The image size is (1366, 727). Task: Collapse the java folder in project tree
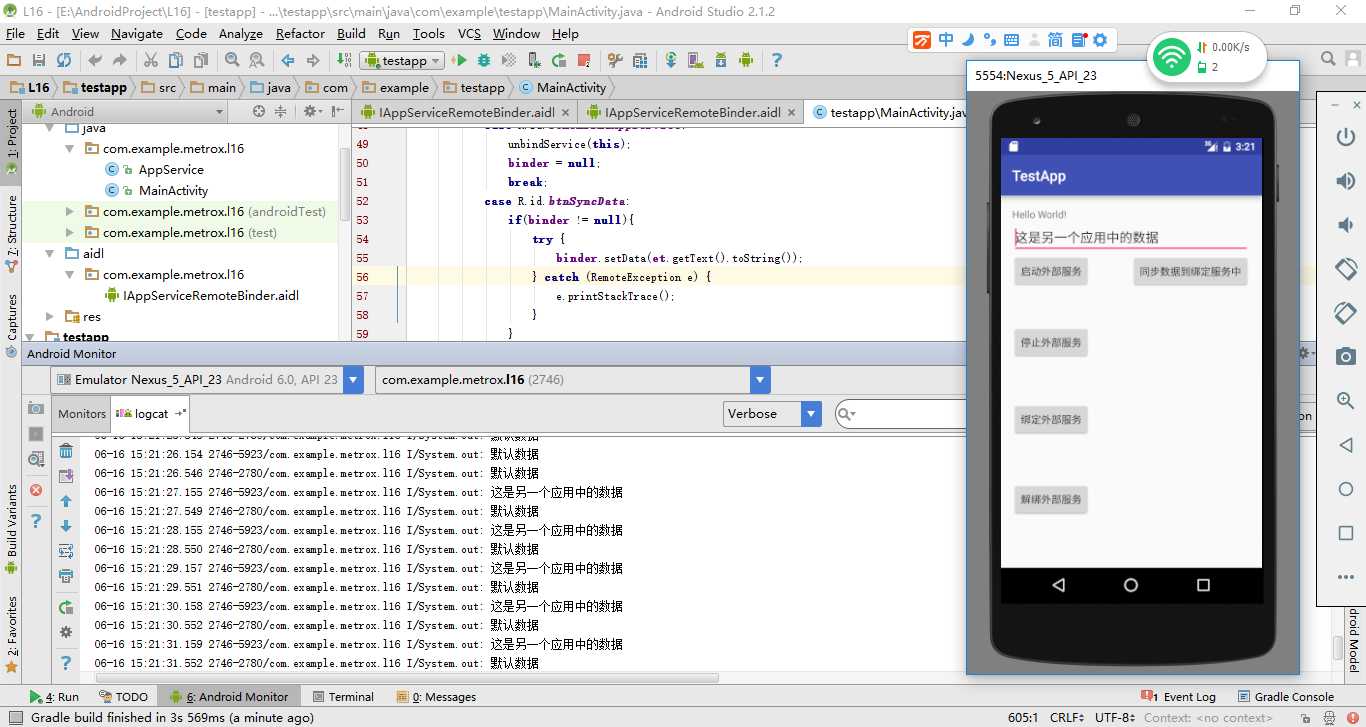[50, 128]
